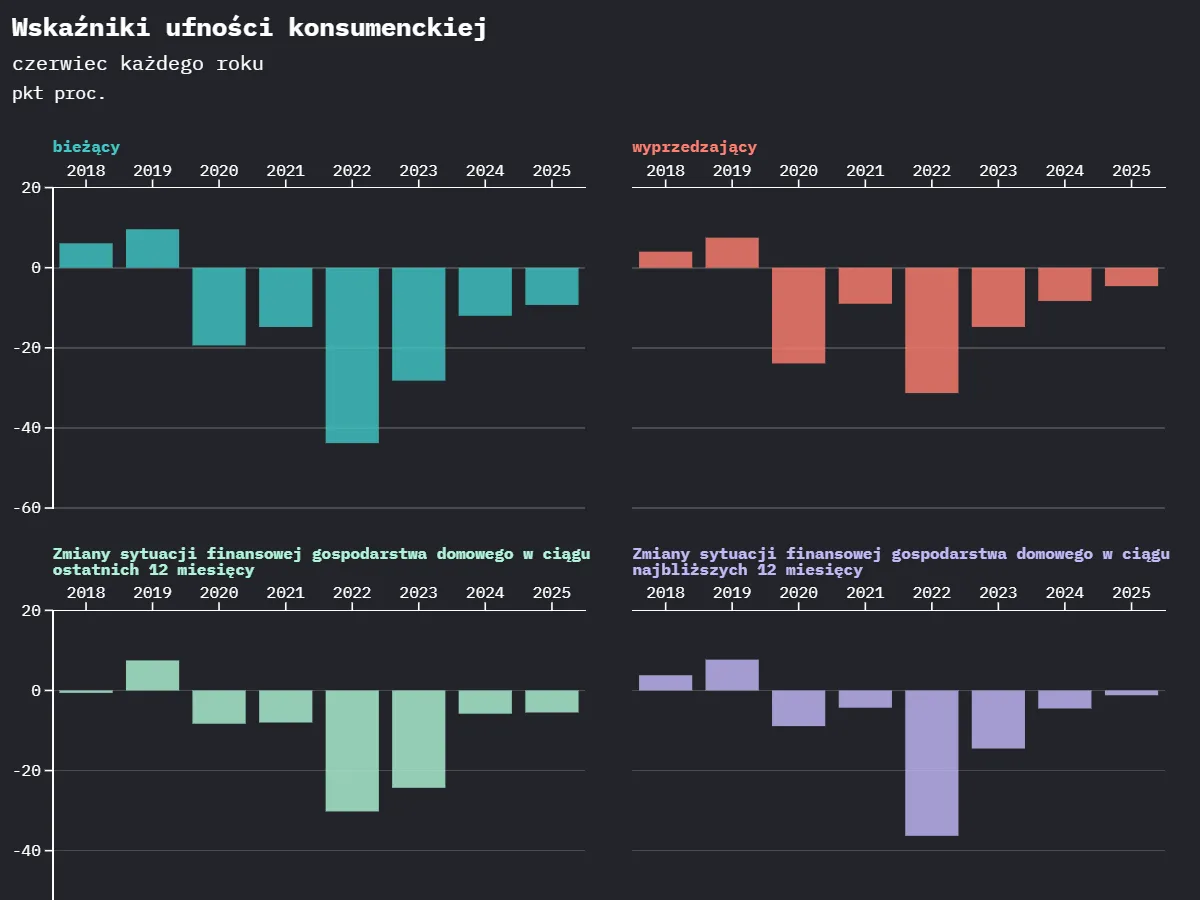The image size is (1200, 900).
Task: Select the 2023 purple bar for najbliższych 12 miesięcy
Action: [x=998, y=720]
